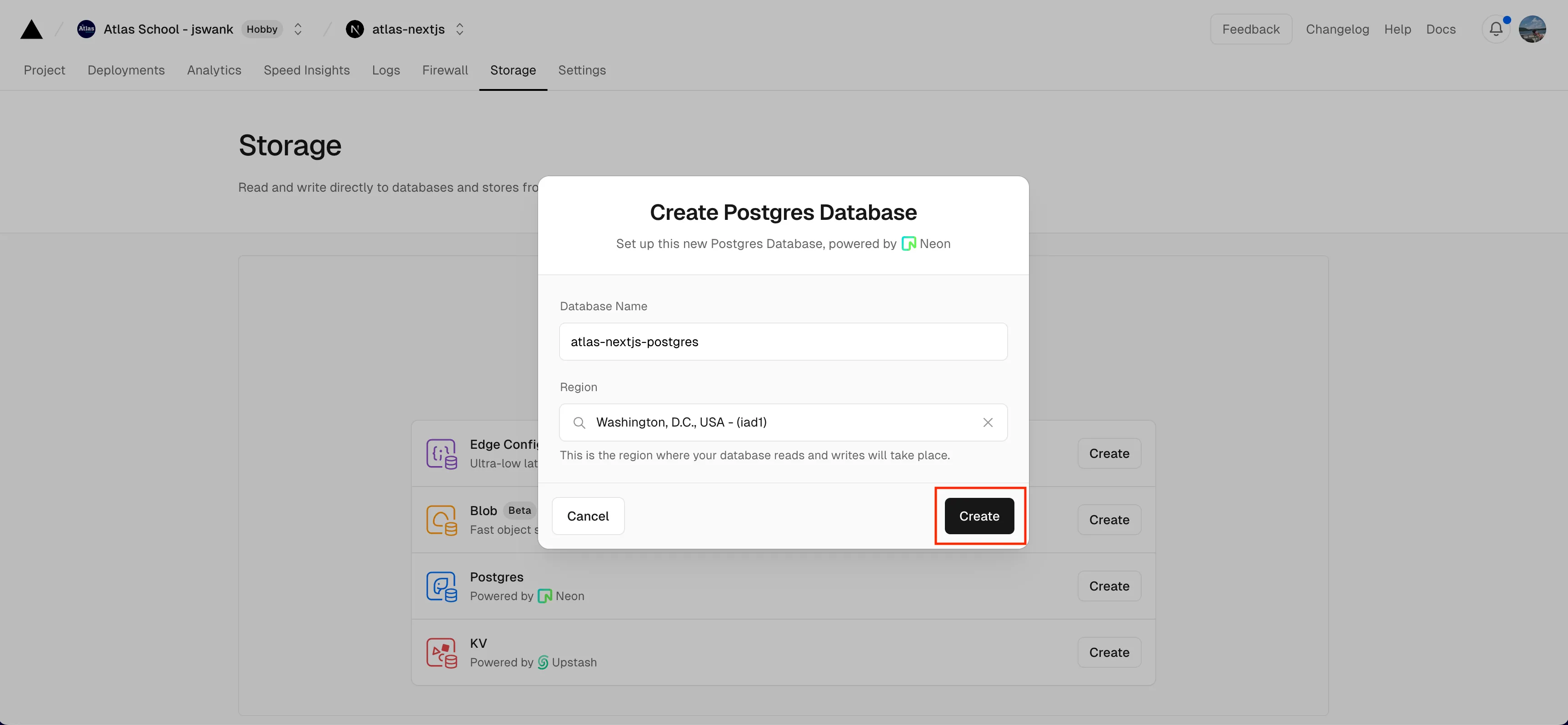Open the Changelog link
The image size is (1568, 725).
coord(1337,29)
